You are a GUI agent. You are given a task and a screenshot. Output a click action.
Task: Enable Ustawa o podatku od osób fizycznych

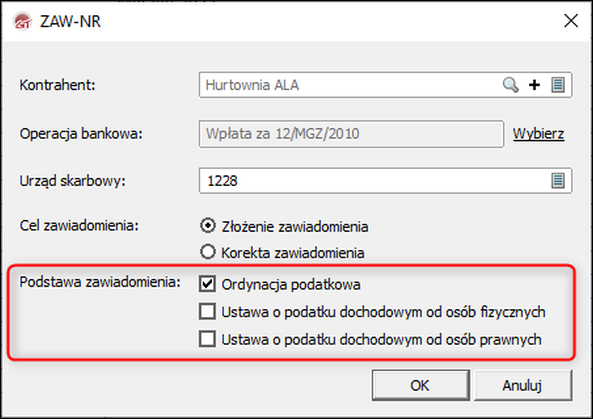pos(207,311)
